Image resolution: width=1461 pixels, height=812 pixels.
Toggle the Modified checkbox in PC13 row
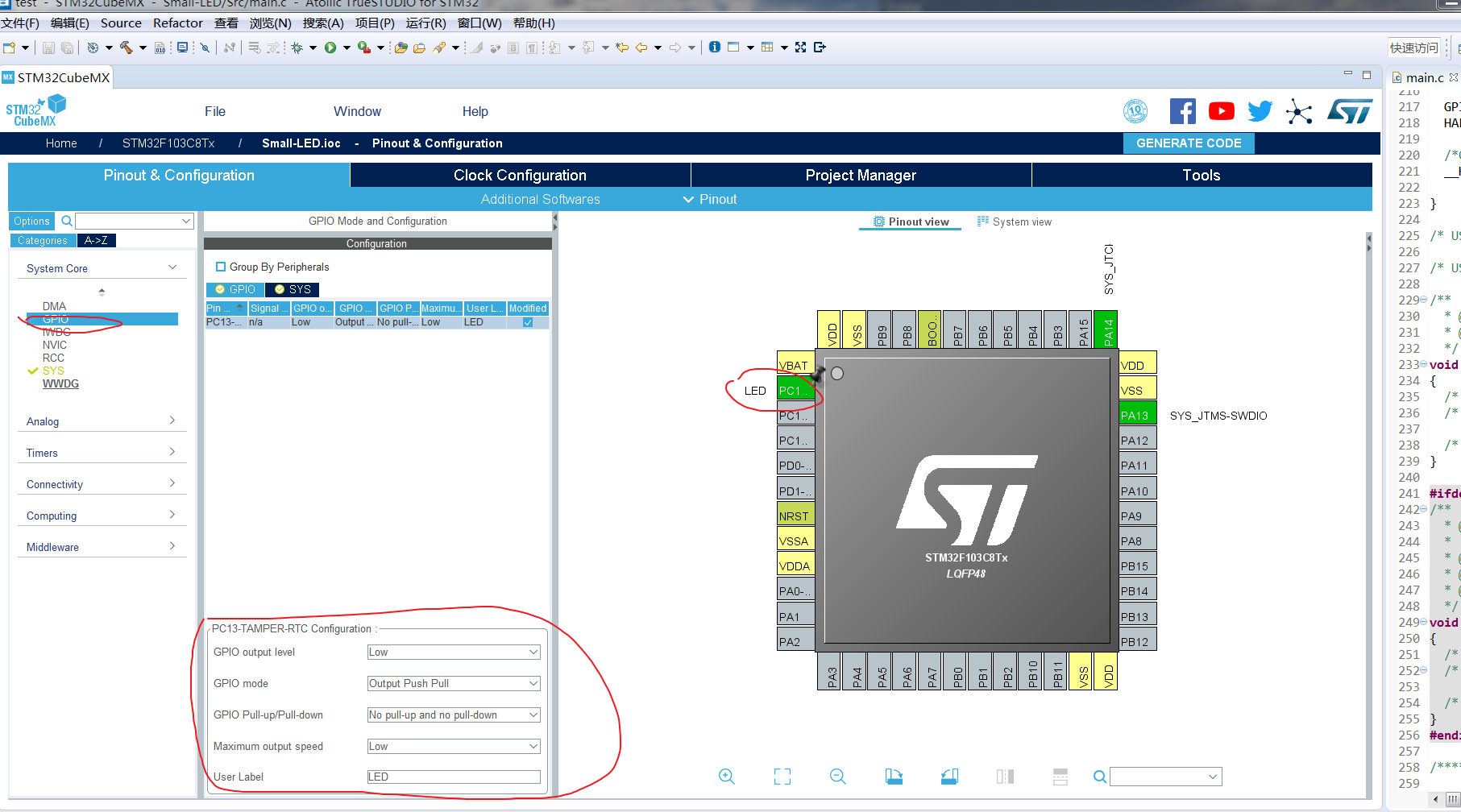(x=528, y=322)
